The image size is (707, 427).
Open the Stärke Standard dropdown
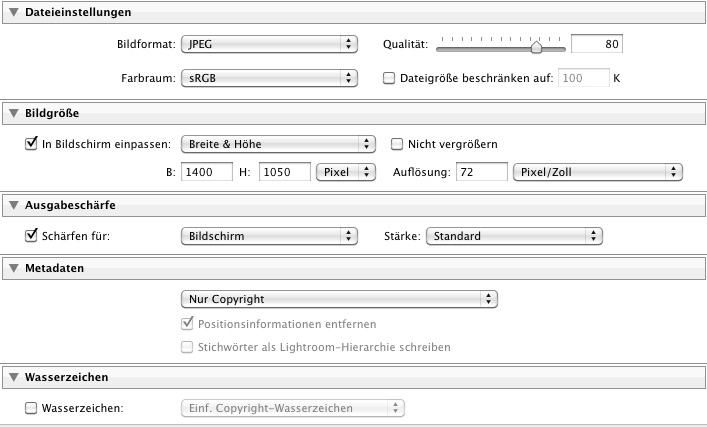pyautogui.click(x=514, y=236)
